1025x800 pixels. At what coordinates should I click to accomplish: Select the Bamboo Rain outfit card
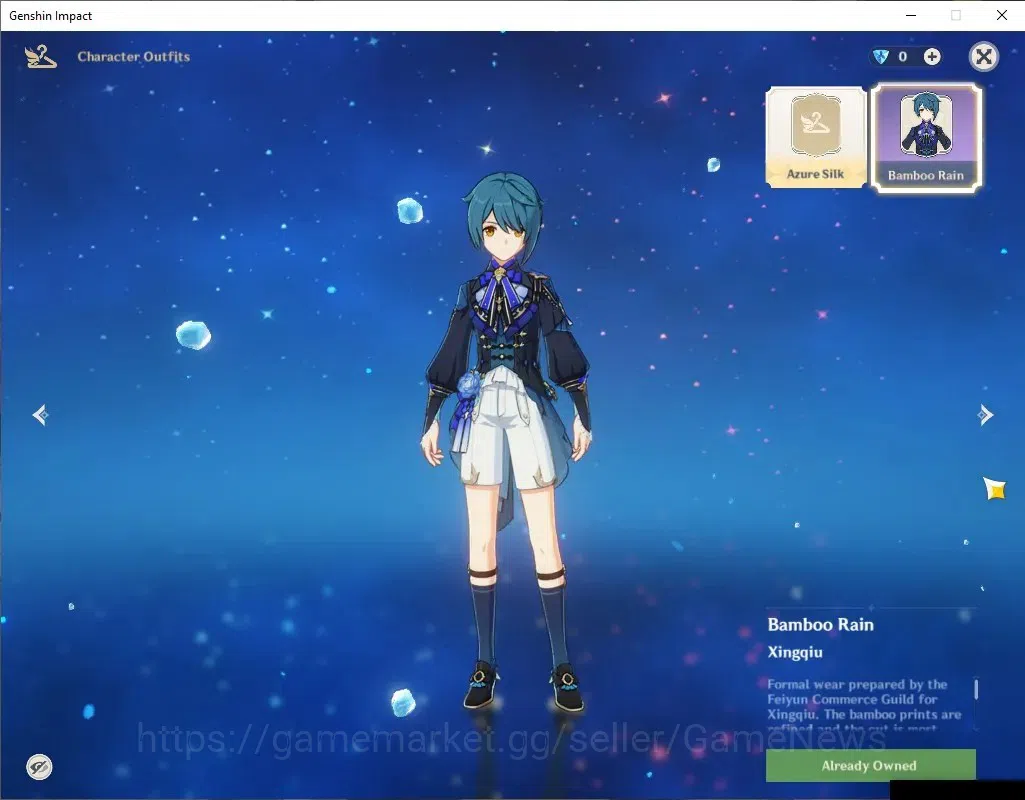(926, 138)
